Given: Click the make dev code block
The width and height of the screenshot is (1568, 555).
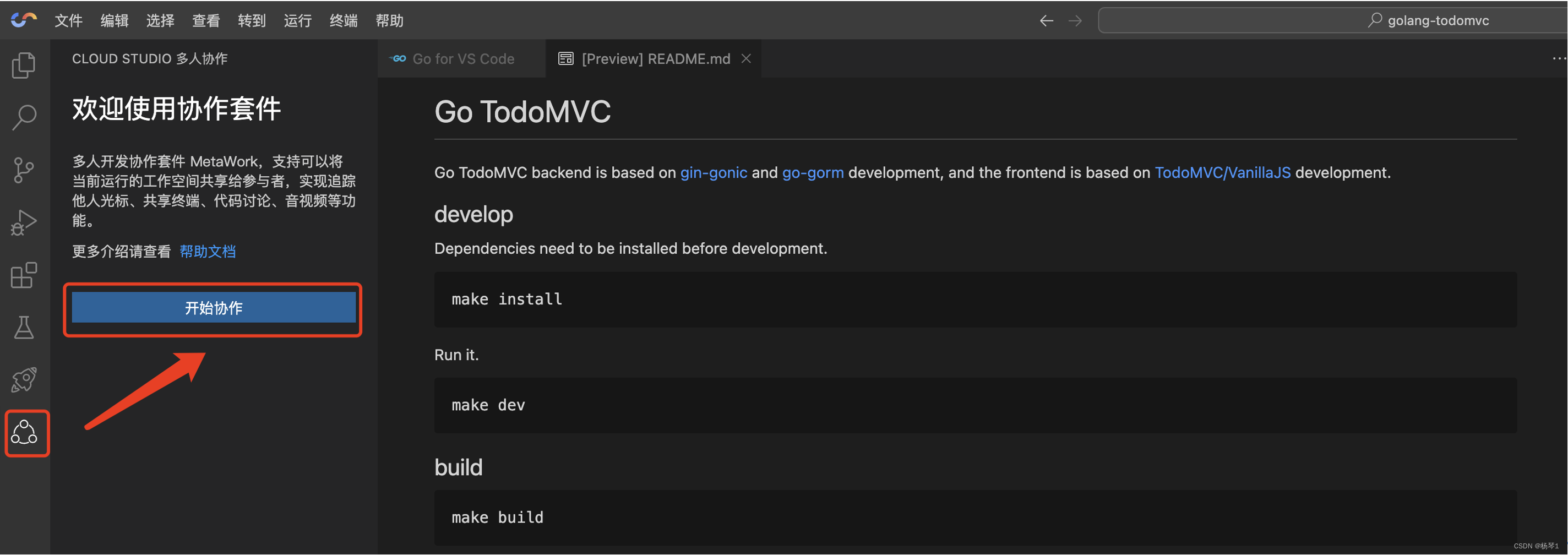Looking at the screenshot, I should tap(975, 405).
